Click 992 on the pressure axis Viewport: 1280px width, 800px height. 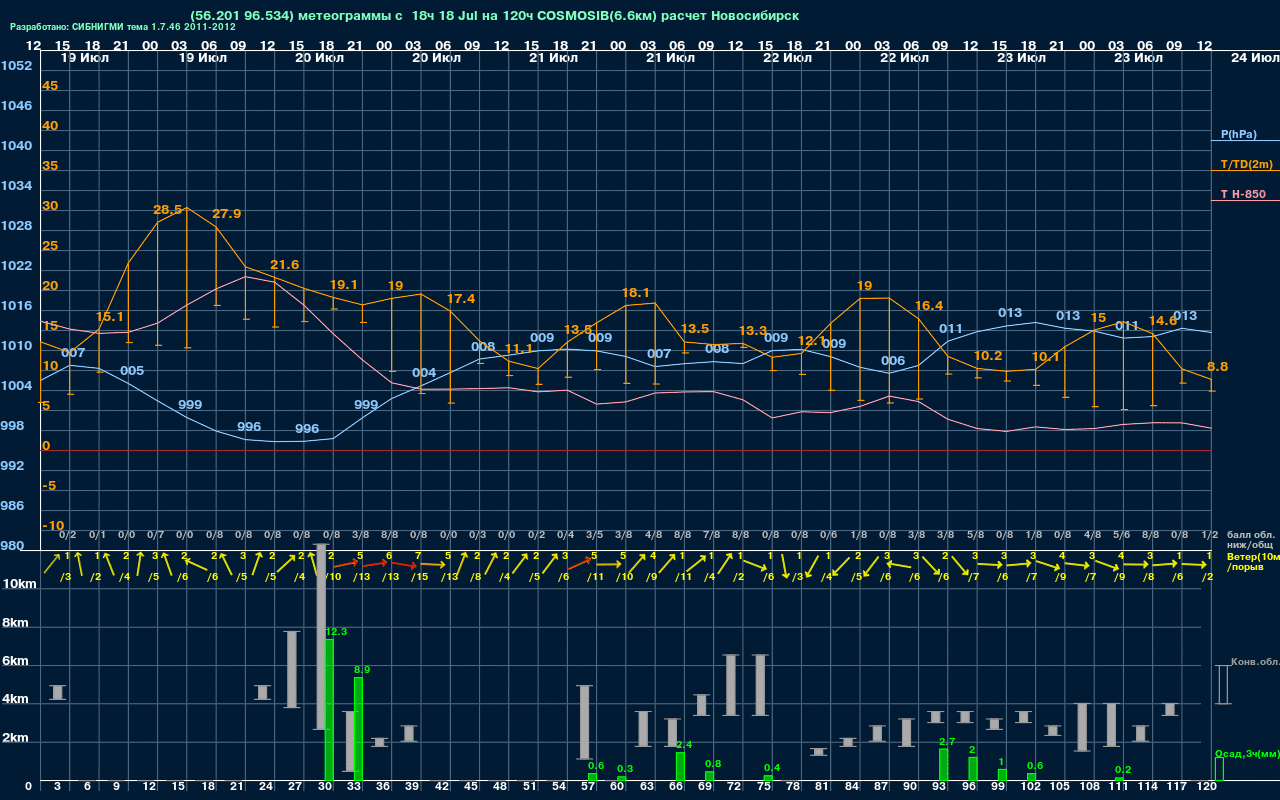tap(13, 466)
